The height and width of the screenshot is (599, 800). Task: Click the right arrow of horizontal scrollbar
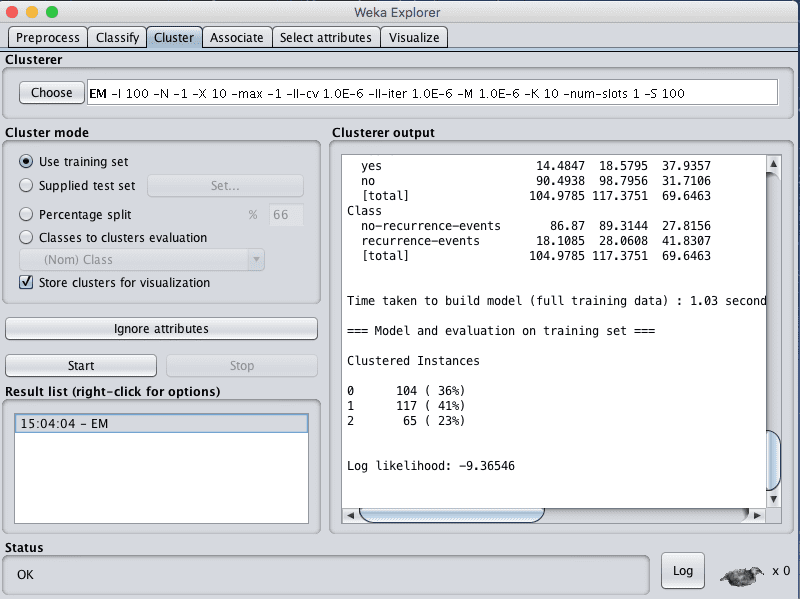[757, 515]
